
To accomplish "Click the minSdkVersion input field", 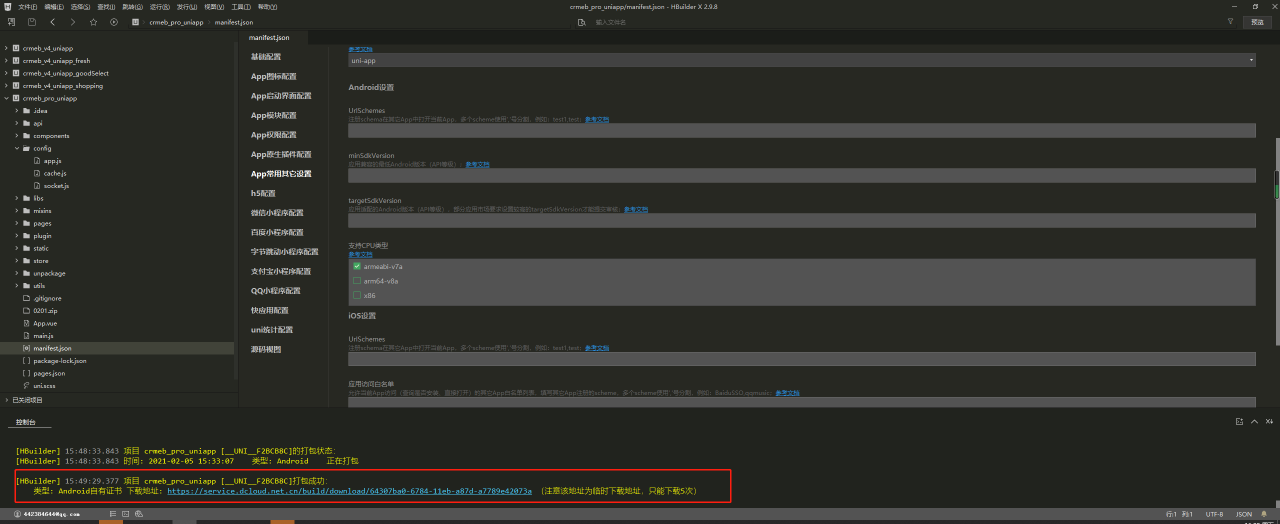I will [801, 175].
